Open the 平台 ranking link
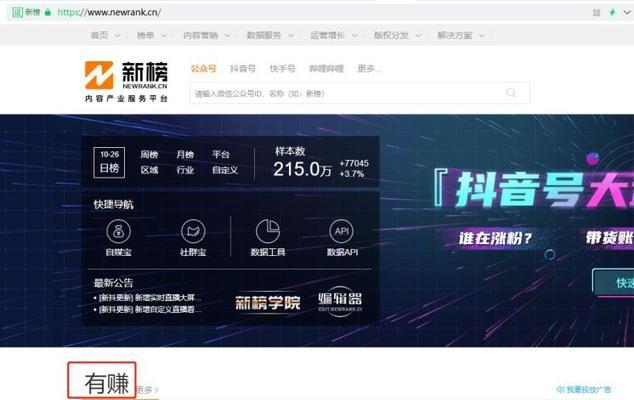 point(221,154)
